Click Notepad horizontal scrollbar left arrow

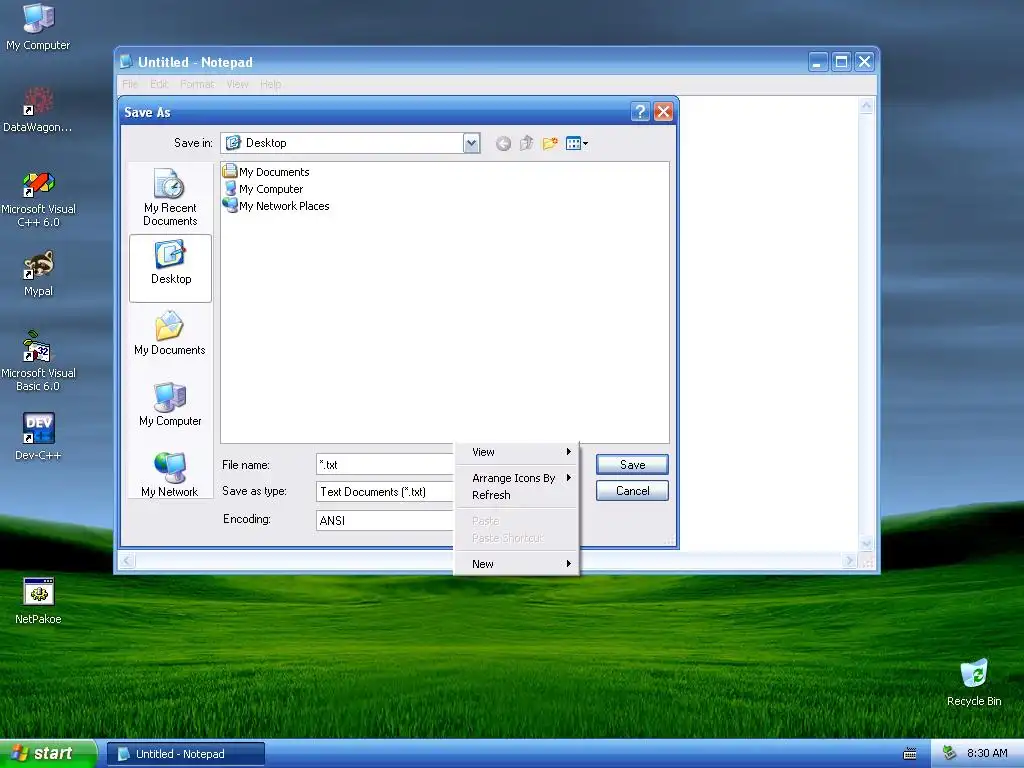(x=127, y=560)
